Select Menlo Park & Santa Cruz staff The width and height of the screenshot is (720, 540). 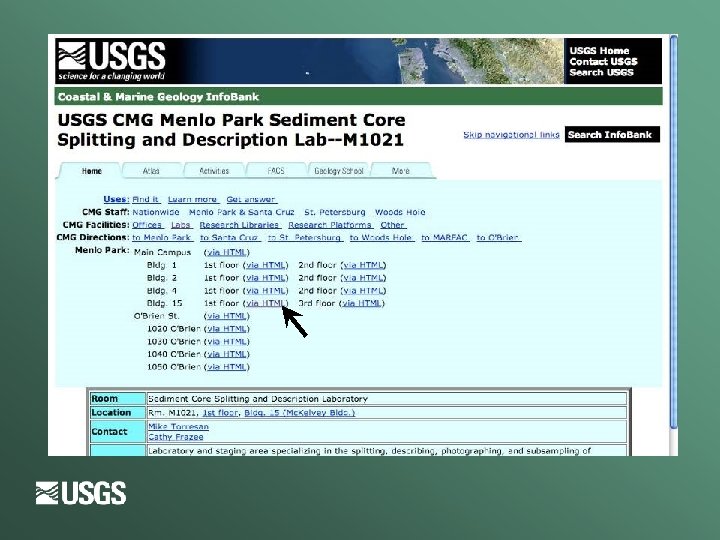(x=242, y=212)
